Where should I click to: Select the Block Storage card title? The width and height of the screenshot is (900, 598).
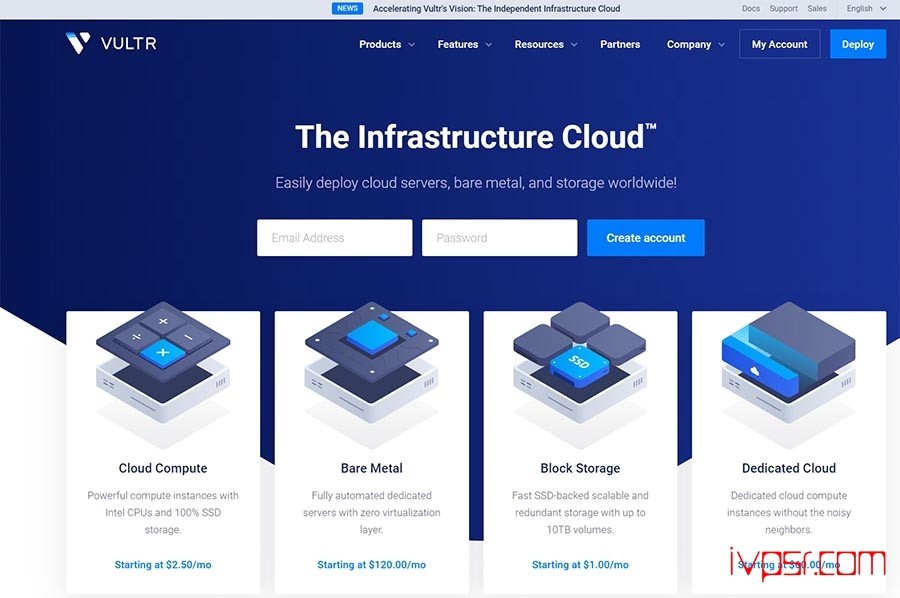point(580,468)
